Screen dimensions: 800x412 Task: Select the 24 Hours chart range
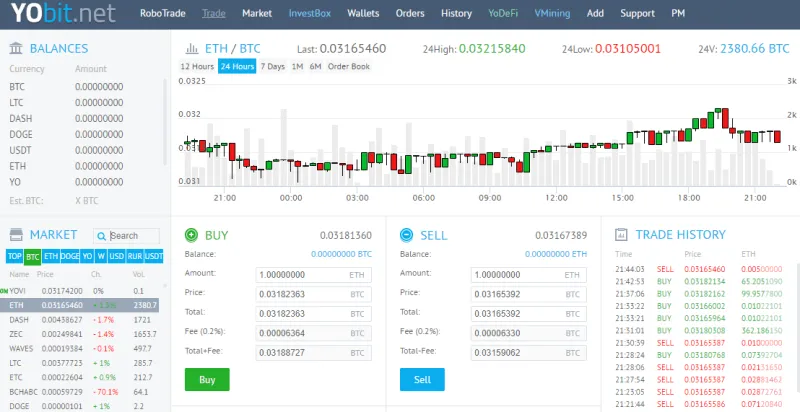coord(237,66)
